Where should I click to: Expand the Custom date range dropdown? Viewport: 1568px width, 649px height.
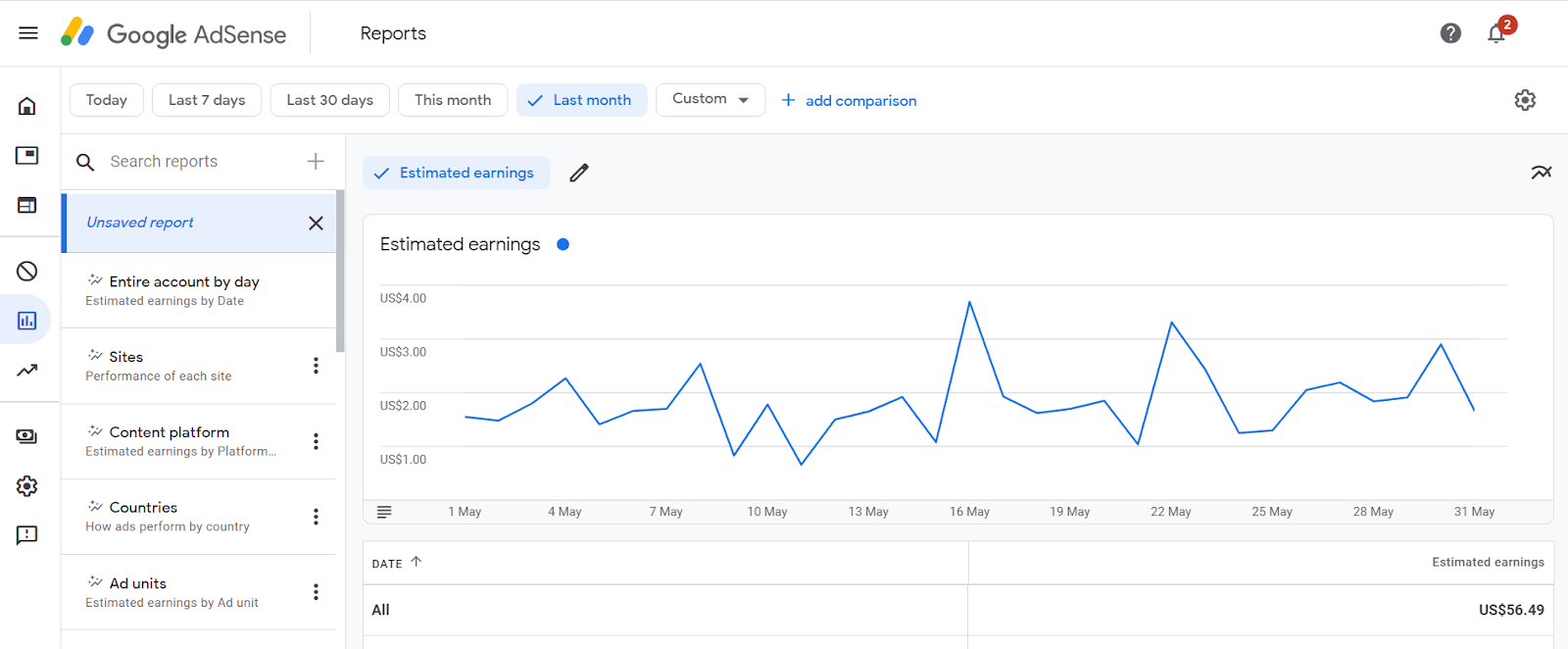[x=710, y=99]
